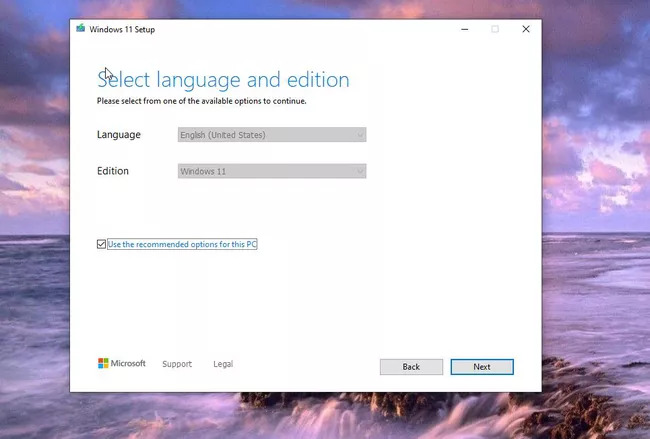Image resolution: width=650 pixels, height=439 pixels.
Task: Uncheck Use the recommended options for this PC
Action: [101, 244]
